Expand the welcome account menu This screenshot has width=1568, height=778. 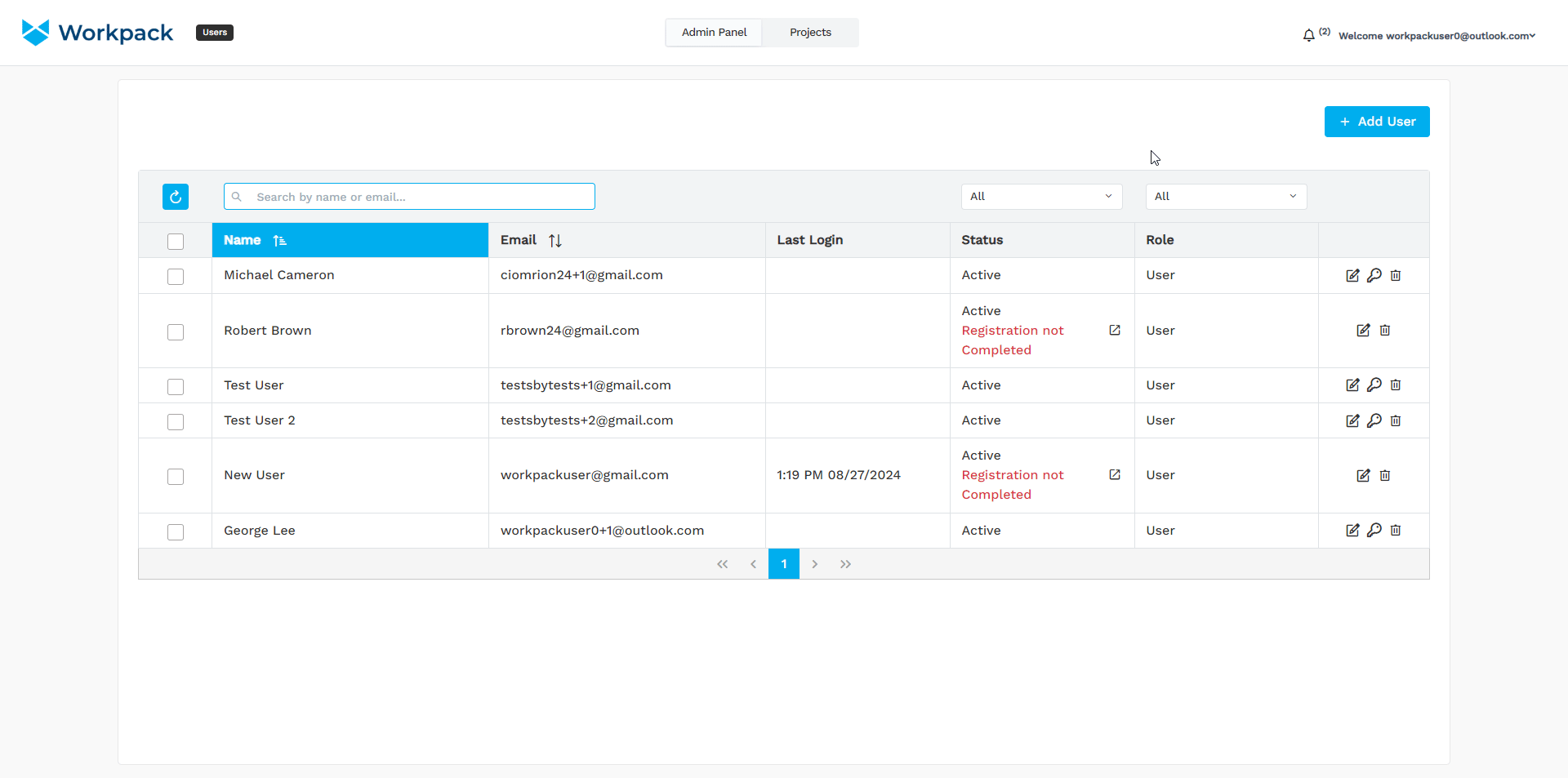point(1437,36)
